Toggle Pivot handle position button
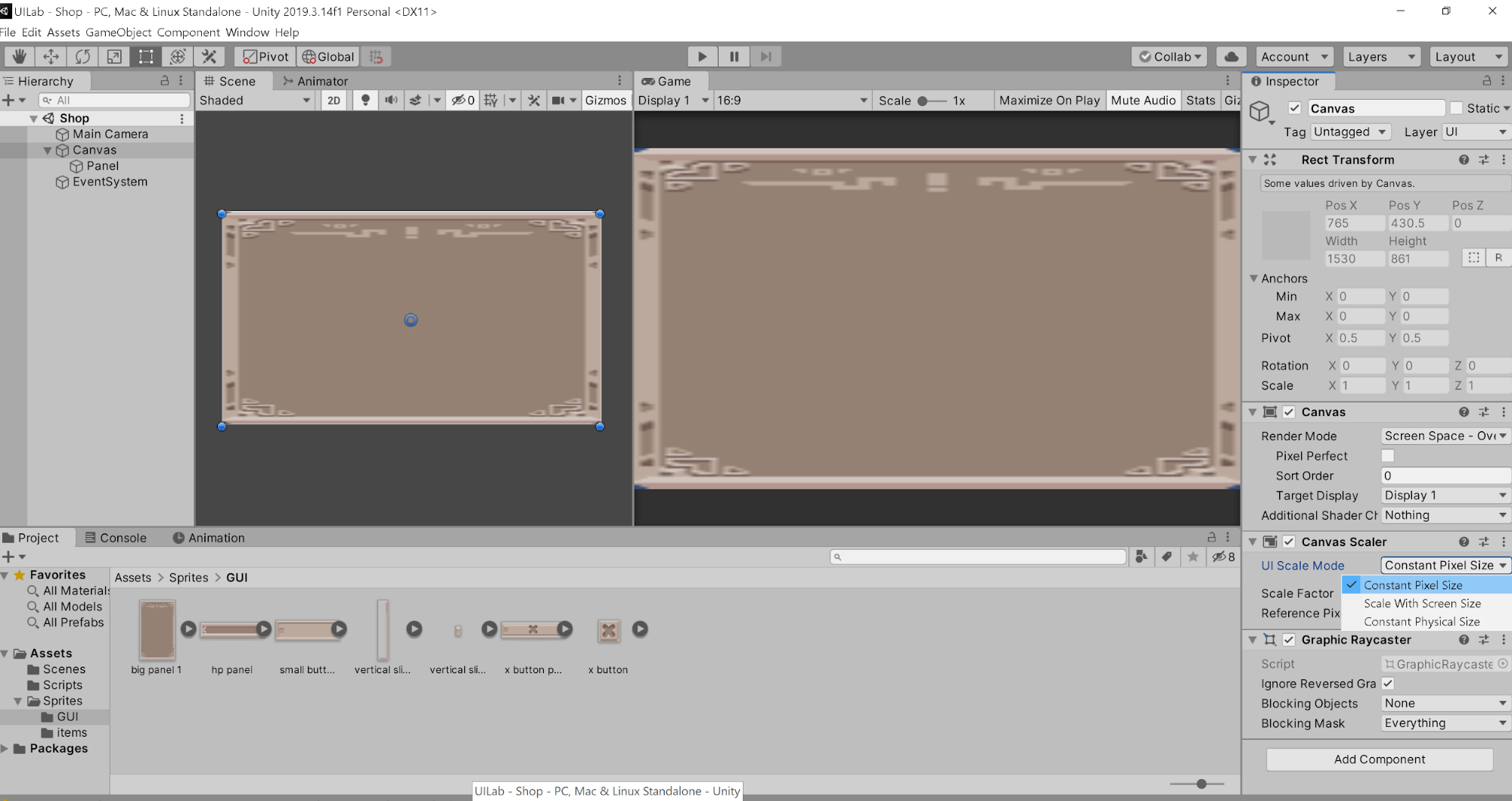 265,57
